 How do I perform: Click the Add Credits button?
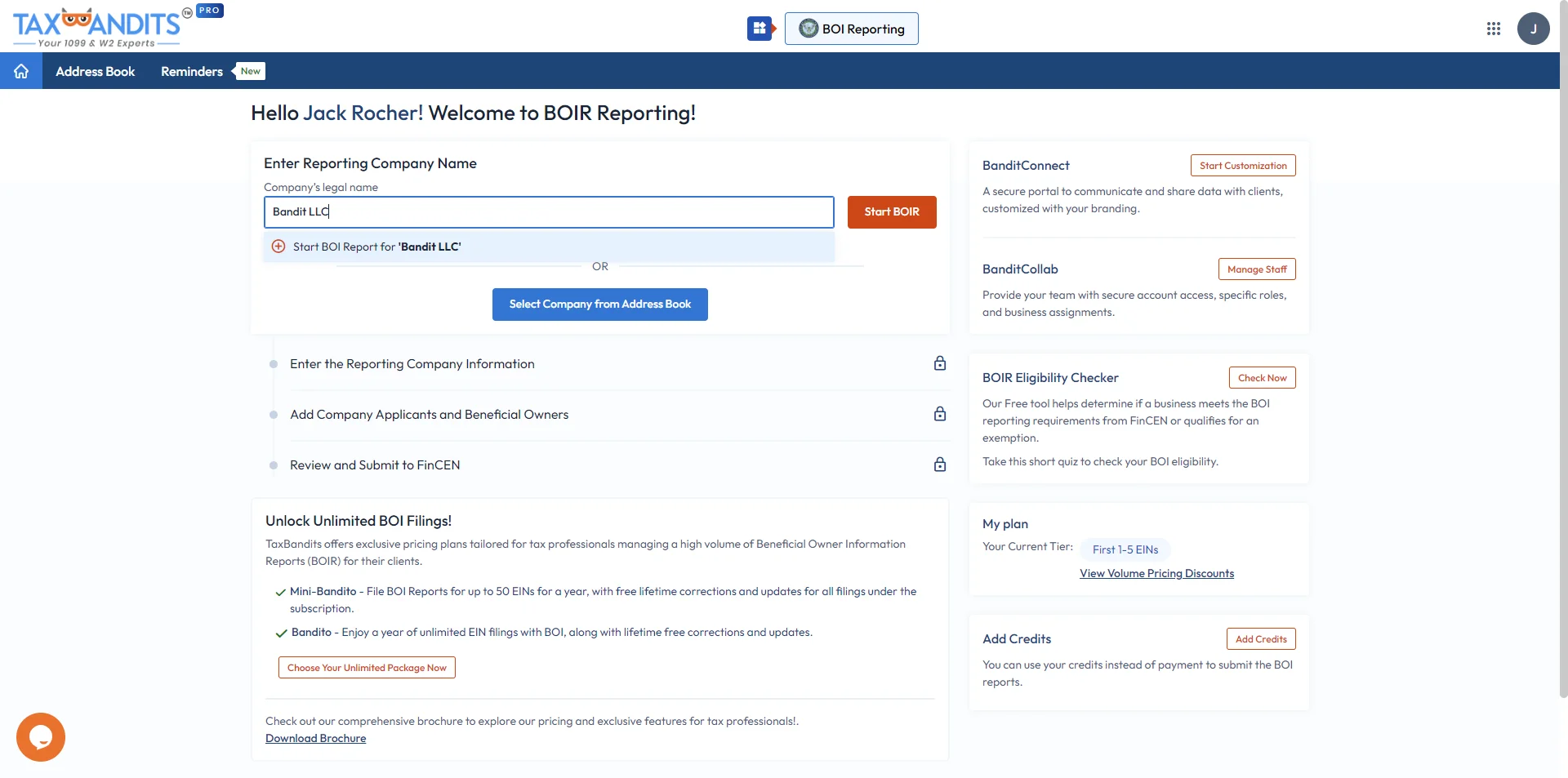[1261, 639]
